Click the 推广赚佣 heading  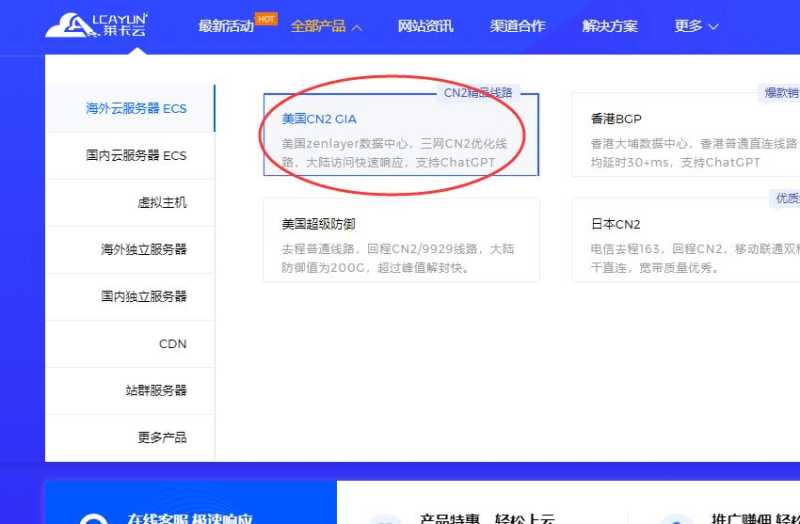755,519
